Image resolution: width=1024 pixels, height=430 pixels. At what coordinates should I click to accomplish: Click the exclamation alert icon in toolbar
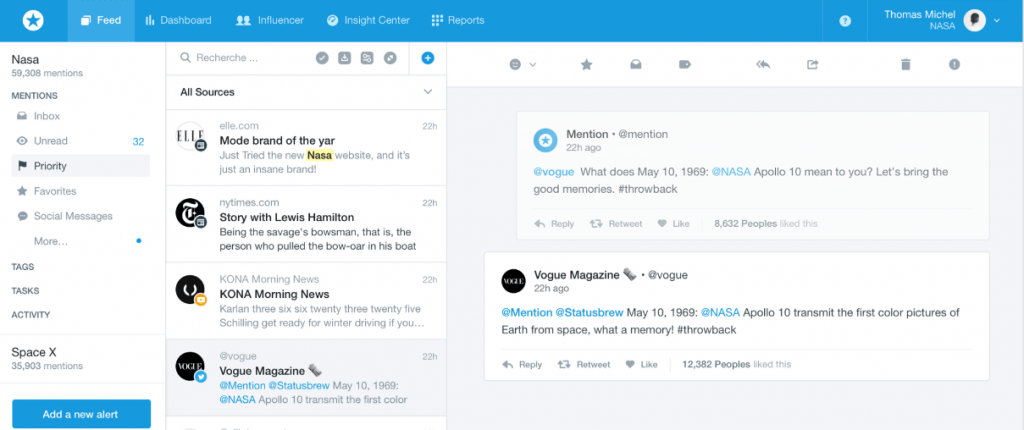[954, 65]
